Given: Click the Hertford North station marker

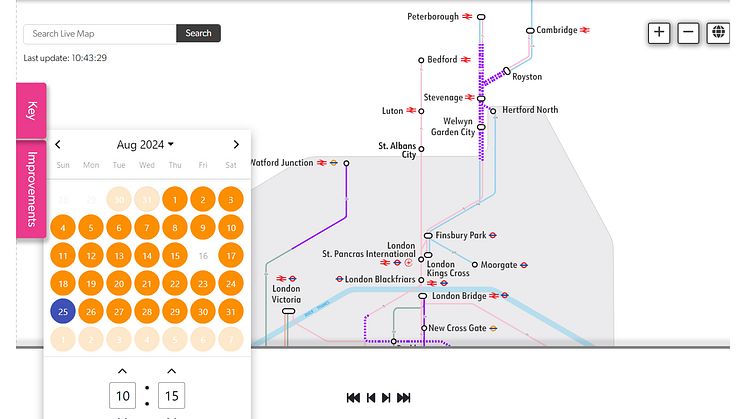Looking at the screenshot, I should coord(493,111).
